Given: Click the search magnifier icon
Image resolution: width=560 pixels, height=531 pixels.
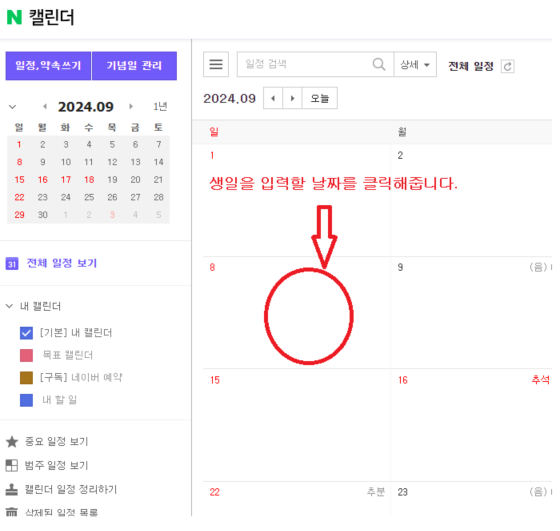Looking at the screenshot, I should (x=379, y=64).
